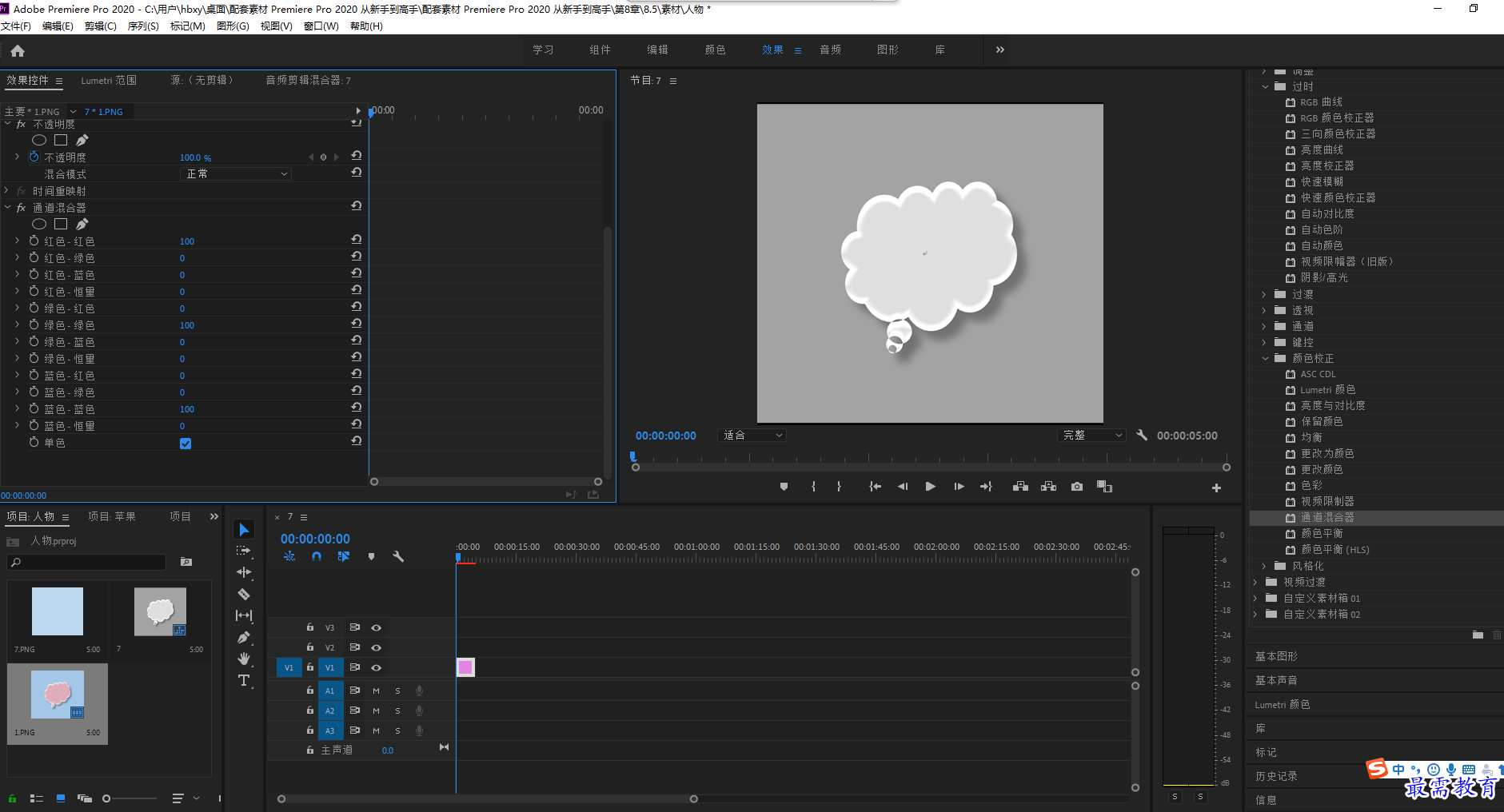1504x812 pixels.
Task: Open the Home screen icon
Action: [18, 50]
